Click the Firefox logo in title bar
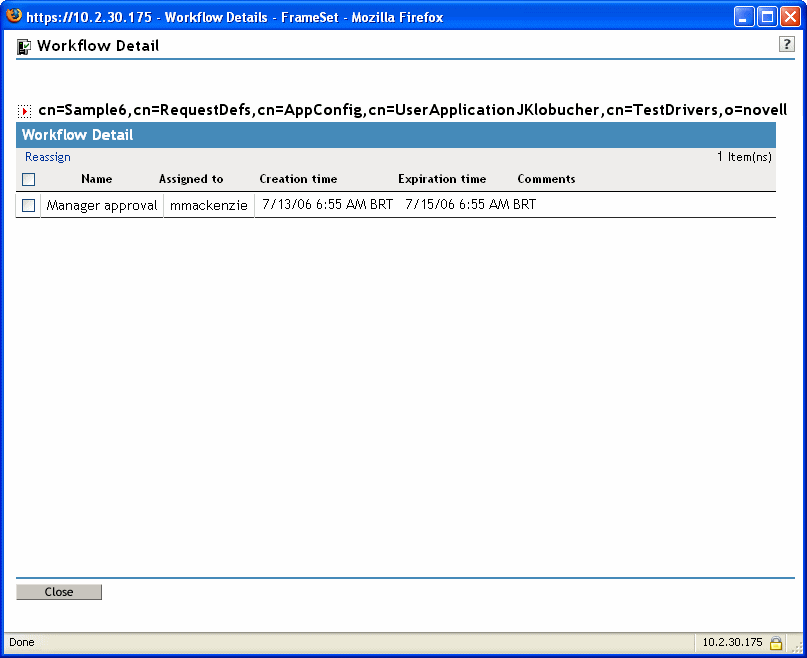The width and height of the screenshot is (807, 658). (14, 16)
